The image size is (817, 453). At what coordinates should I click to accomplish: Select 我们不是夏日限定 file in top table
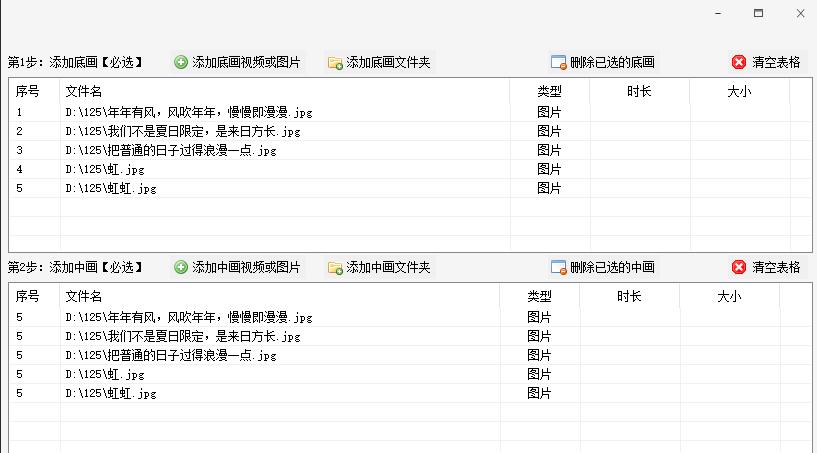click(183, 131)
